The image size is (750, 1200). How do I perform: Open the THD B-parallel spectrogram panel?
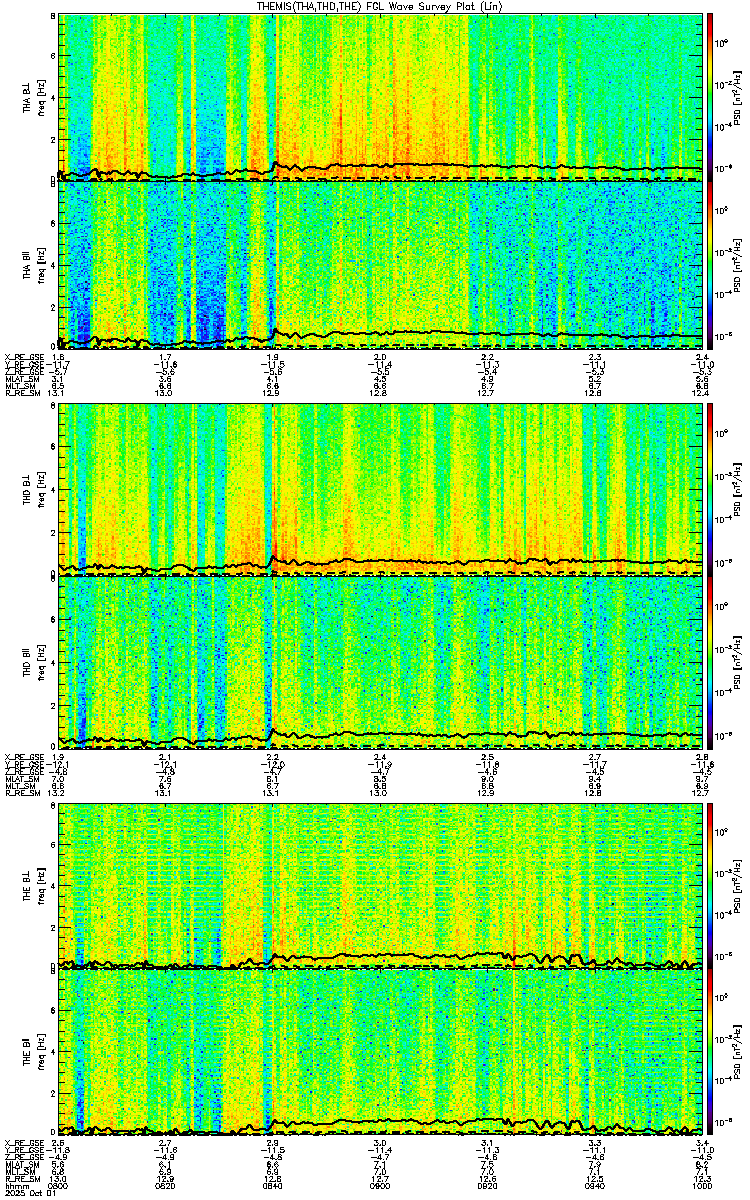point(380,662)
